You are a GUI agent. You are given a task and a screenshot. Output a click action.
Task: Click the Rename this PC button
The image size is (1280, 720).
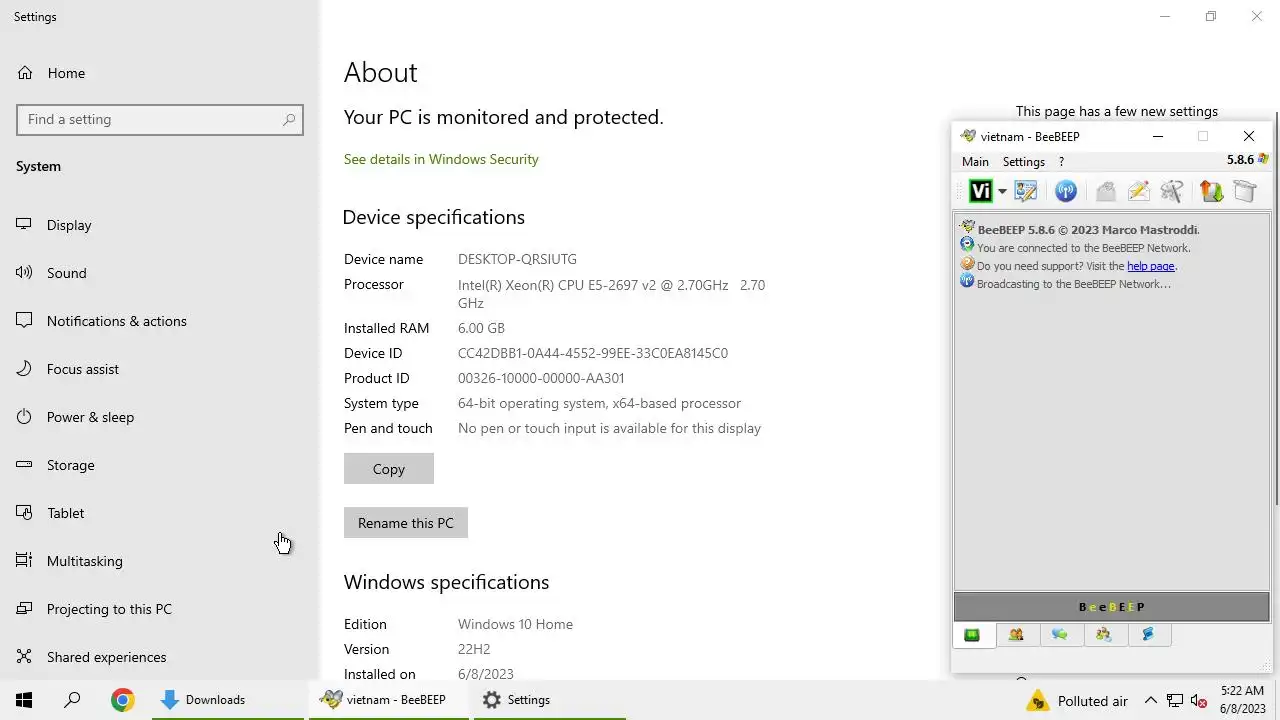click(x=406, y=523)
